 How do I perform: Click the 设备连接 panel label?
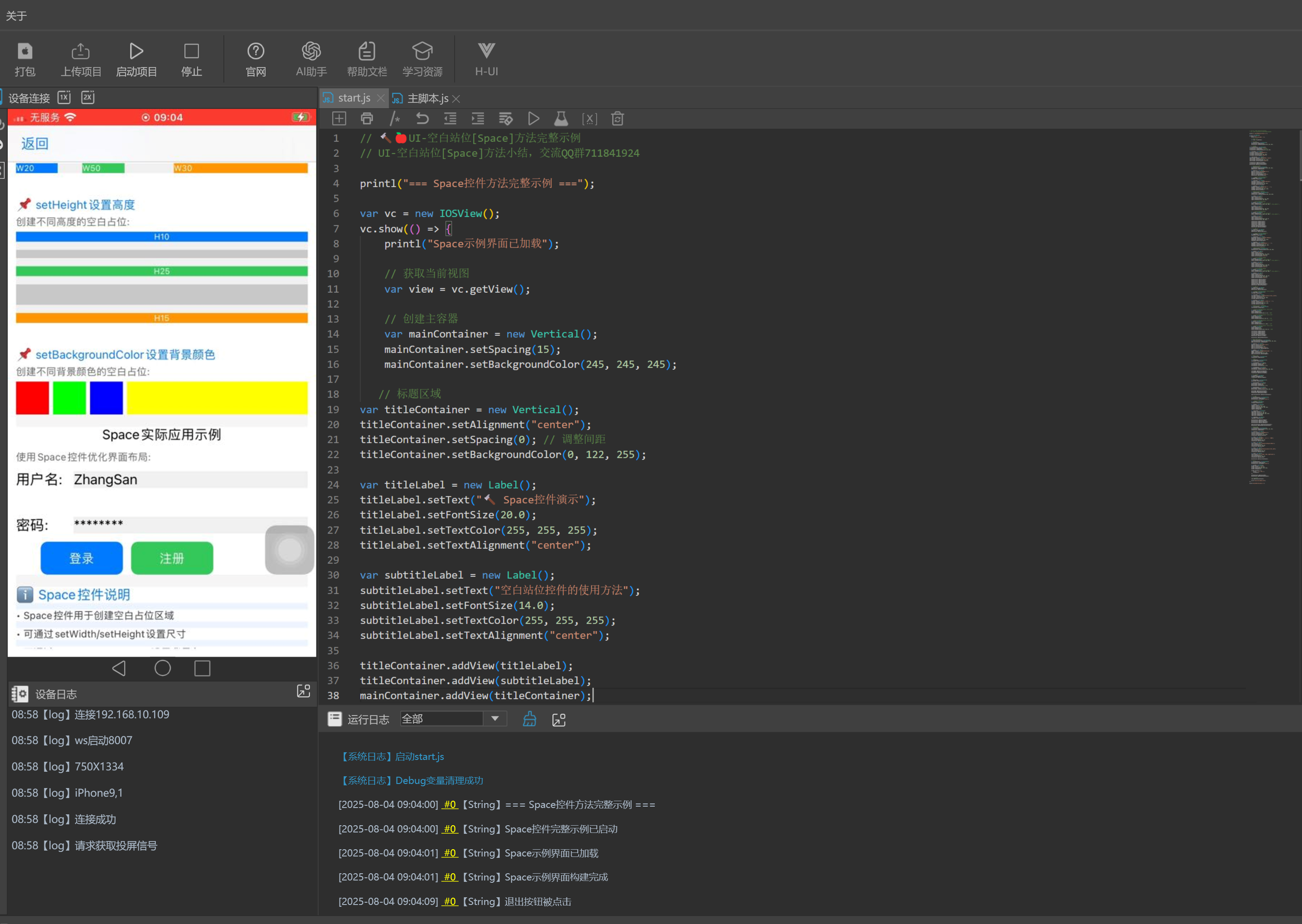tap(29, 98)
